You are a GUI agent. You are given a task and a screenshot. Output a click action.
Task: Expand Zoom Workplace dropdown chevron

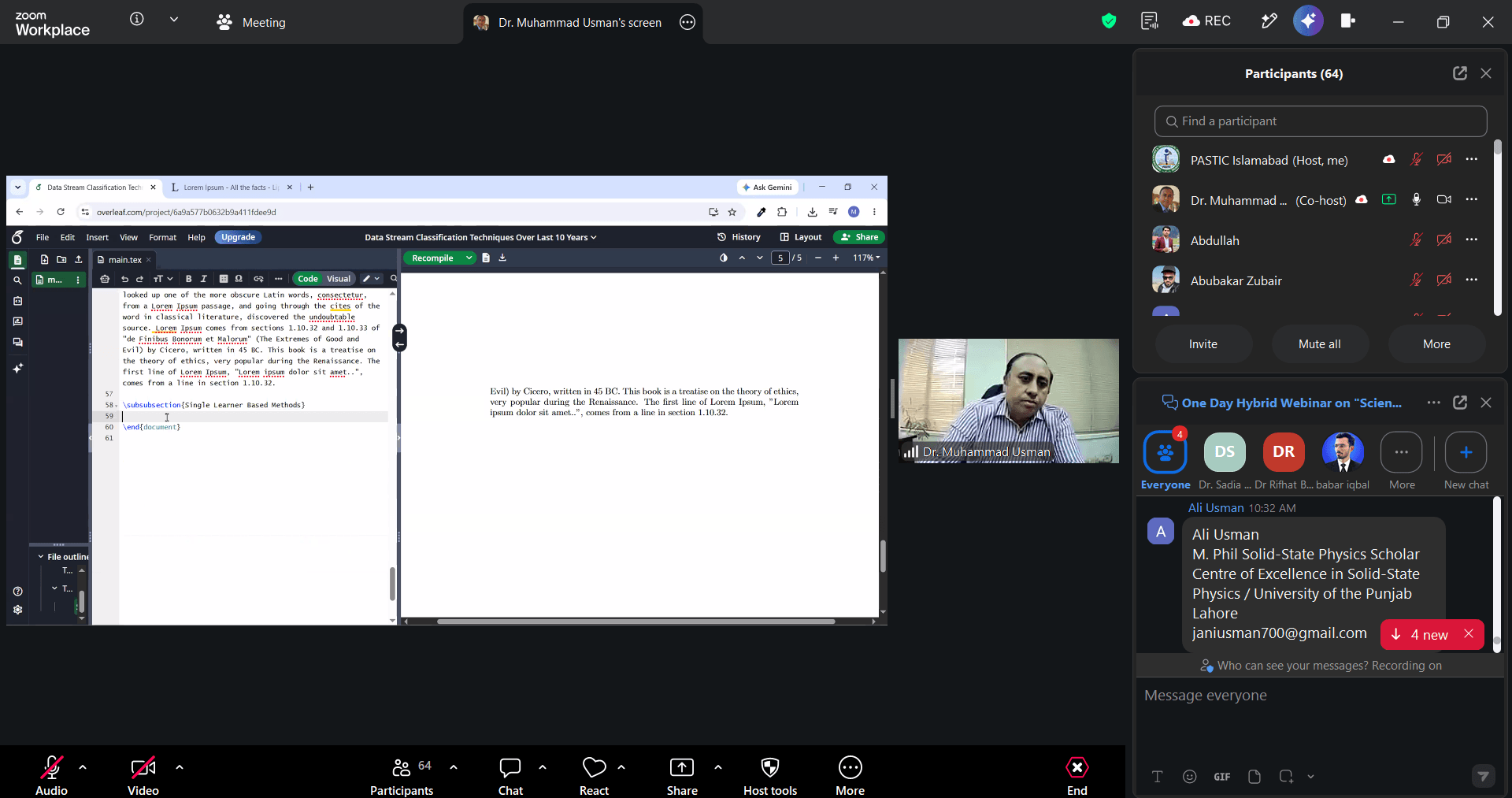pos(174,20)
